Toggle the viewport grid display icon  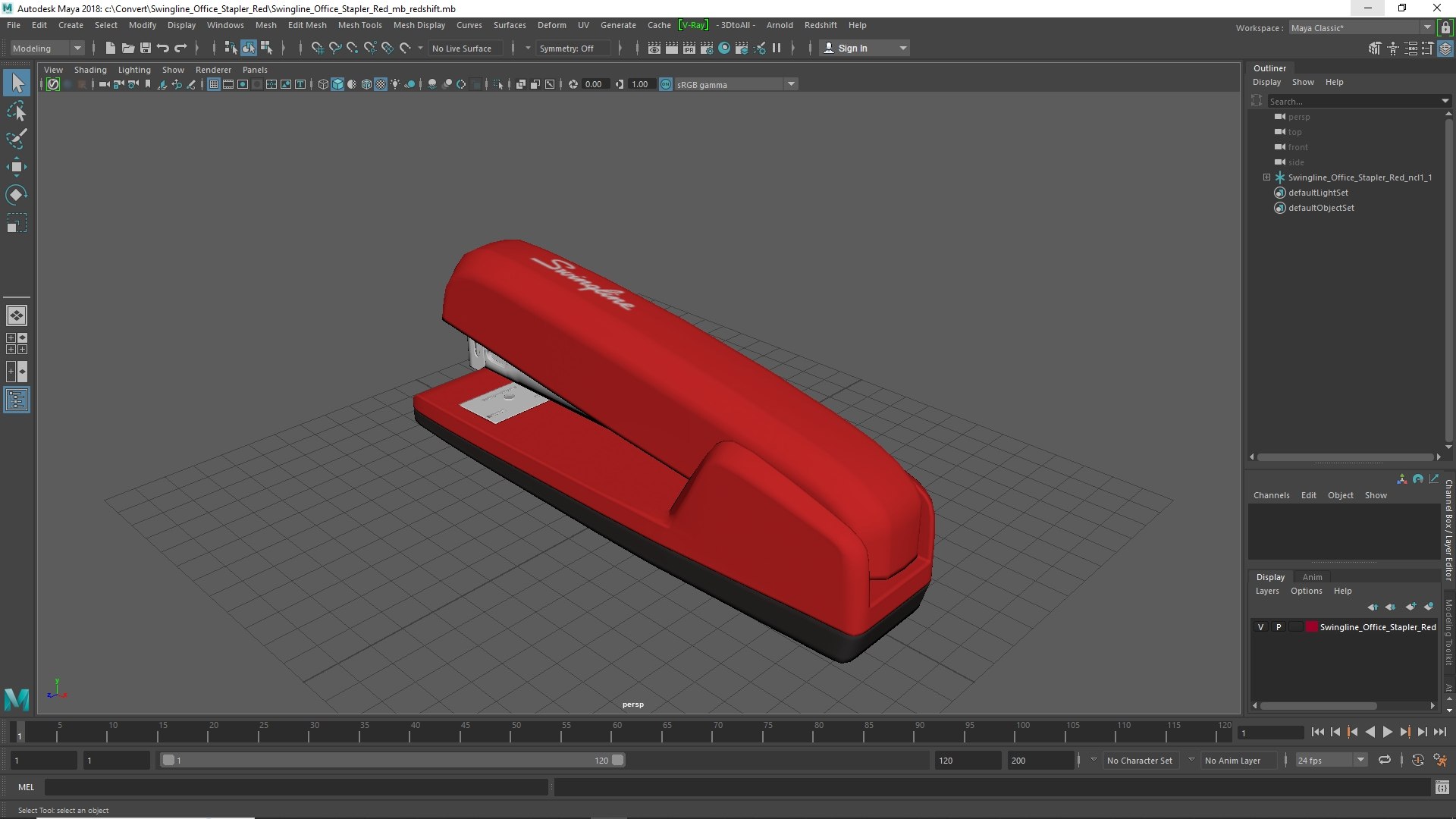tap(214, 84)
